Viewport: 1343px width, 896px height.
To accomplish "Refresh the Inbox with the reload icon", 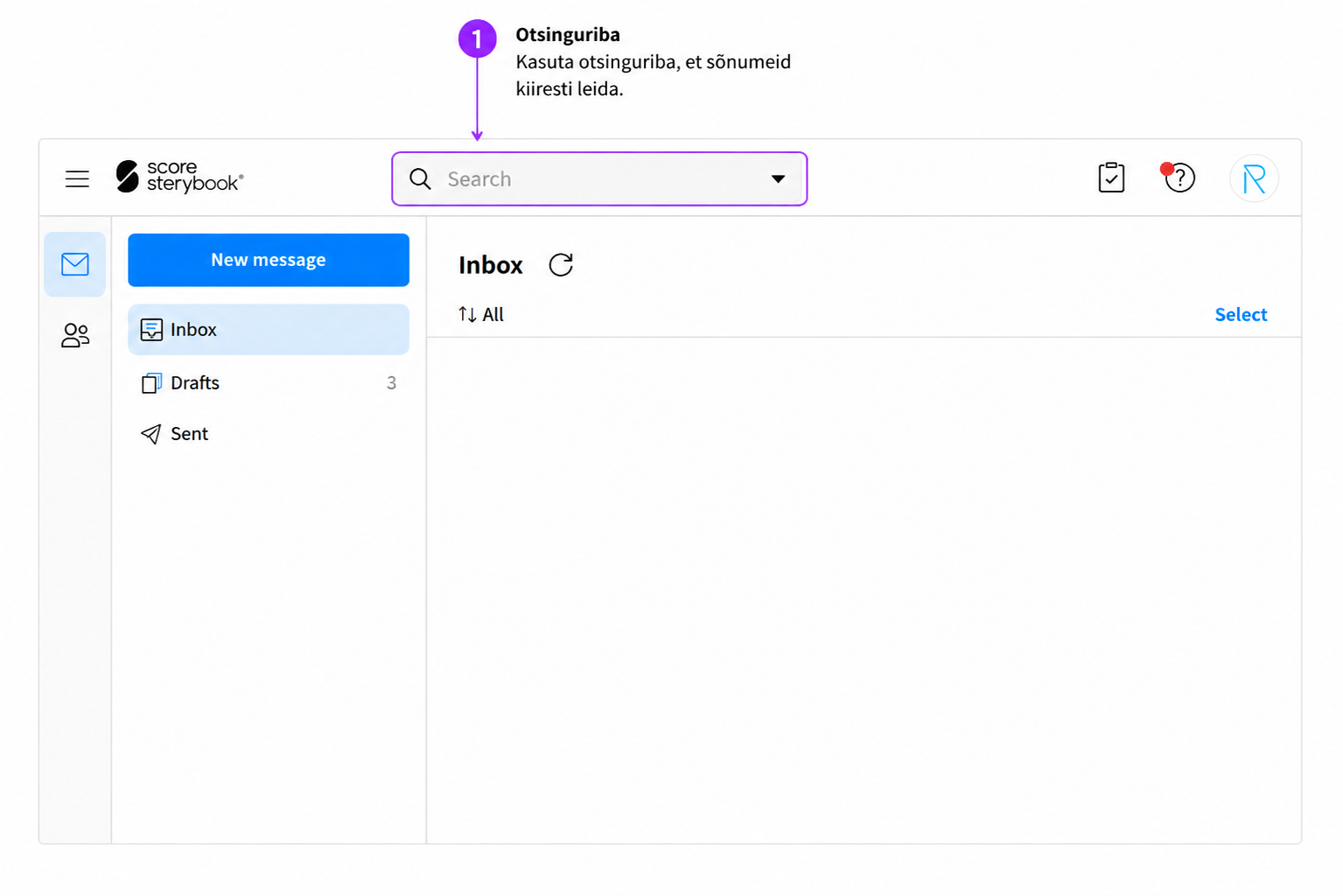I will [x=561, y=265].
